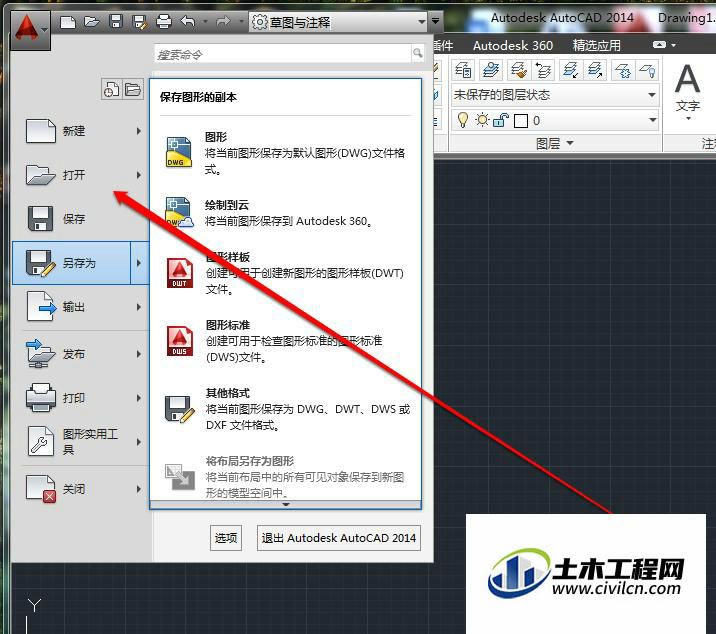Click the Save As quick access icon
716x634 pixels.
140,22
